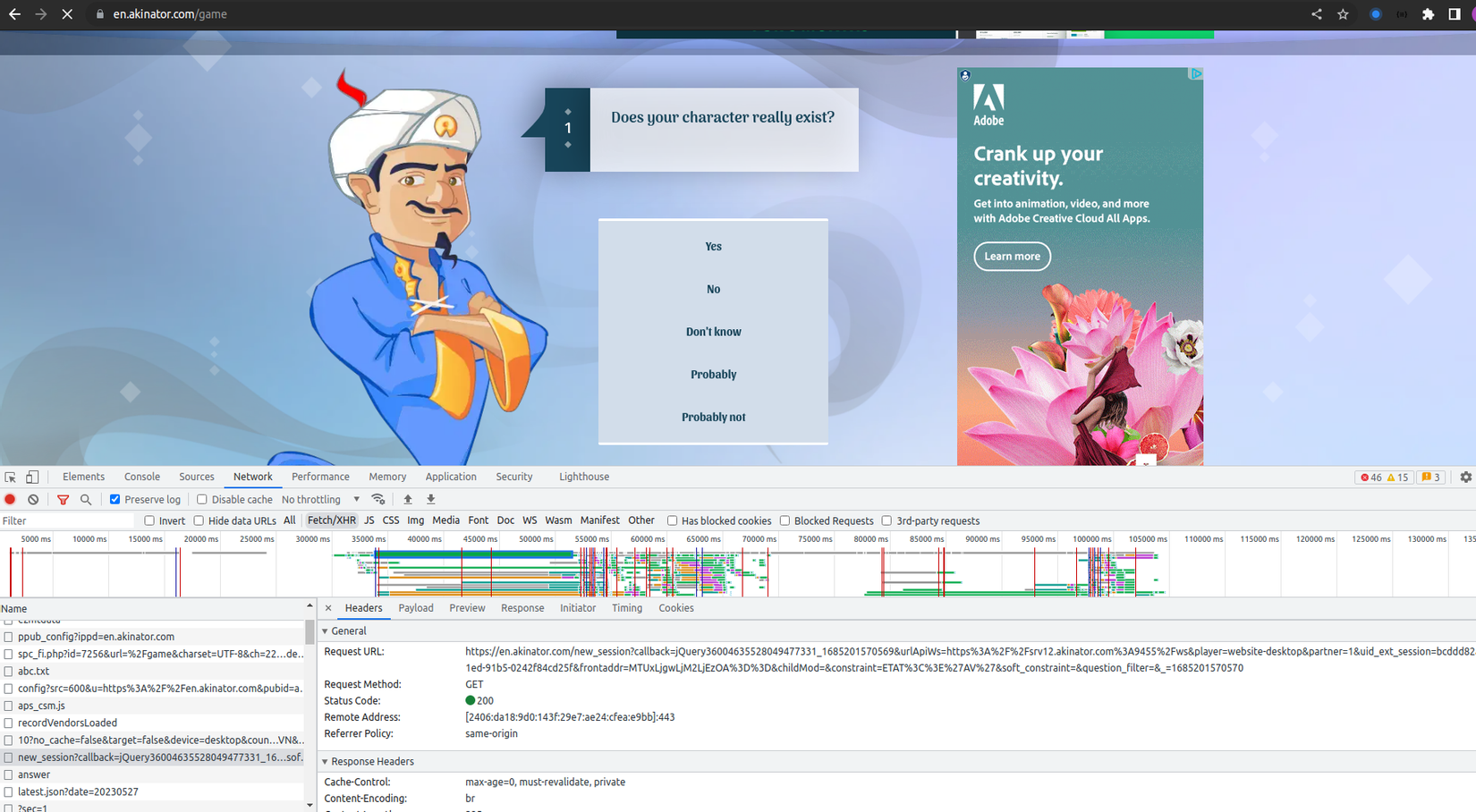Open network search with magnifier icon
The width and height of the screenshot is (1476, 812).
coord(86,500)
